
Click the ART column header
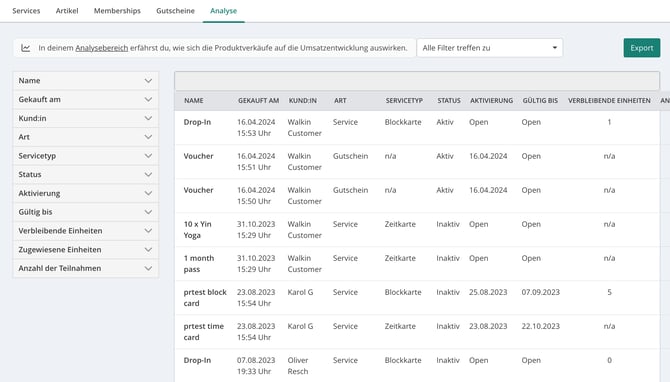coord(340,100)
